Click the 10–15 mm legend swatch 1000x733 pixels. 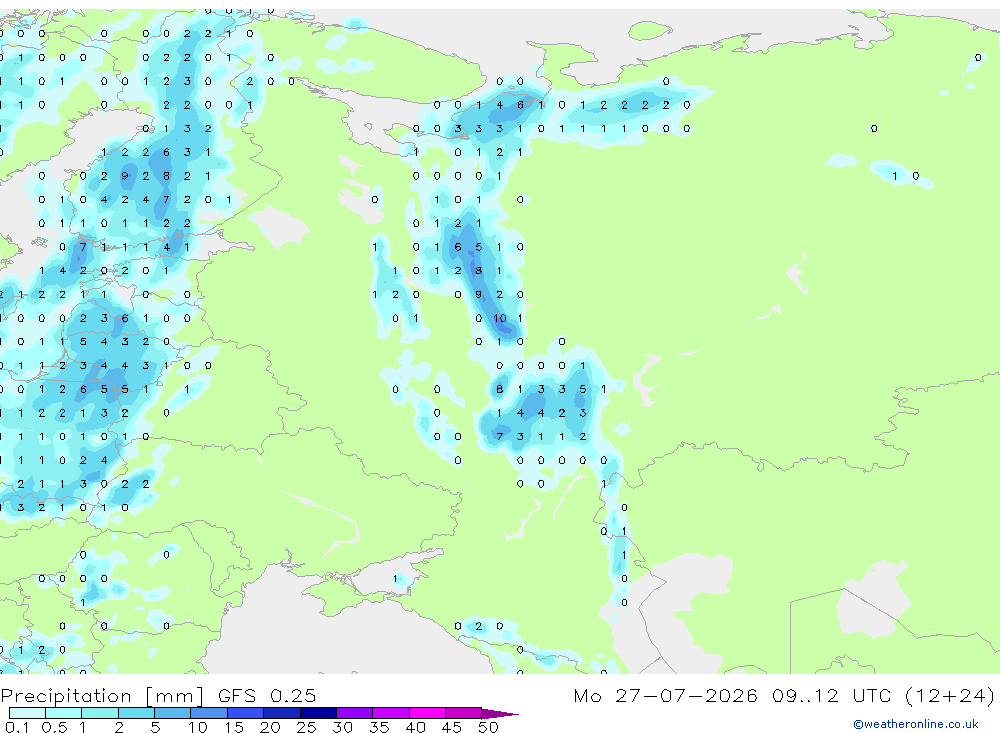click(209, 713)
